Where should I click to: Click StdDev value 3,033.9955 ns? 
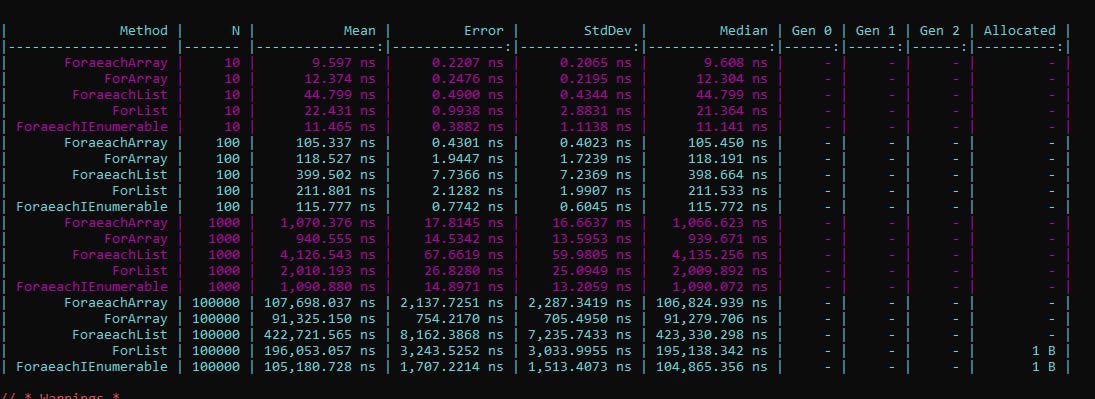click(580, 351)
